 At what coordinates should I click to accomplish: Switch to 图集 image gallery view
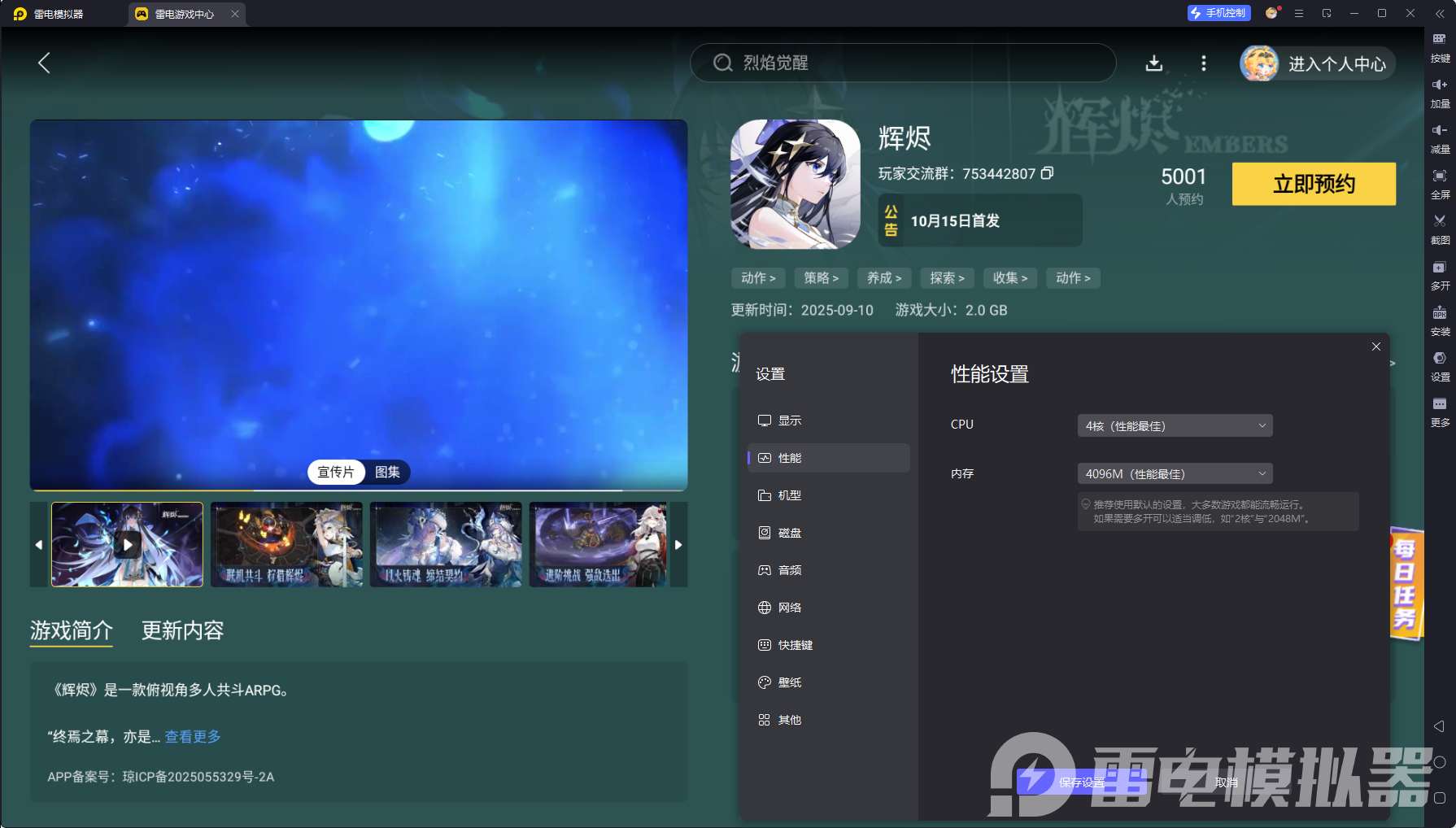[x=389, y=472]
